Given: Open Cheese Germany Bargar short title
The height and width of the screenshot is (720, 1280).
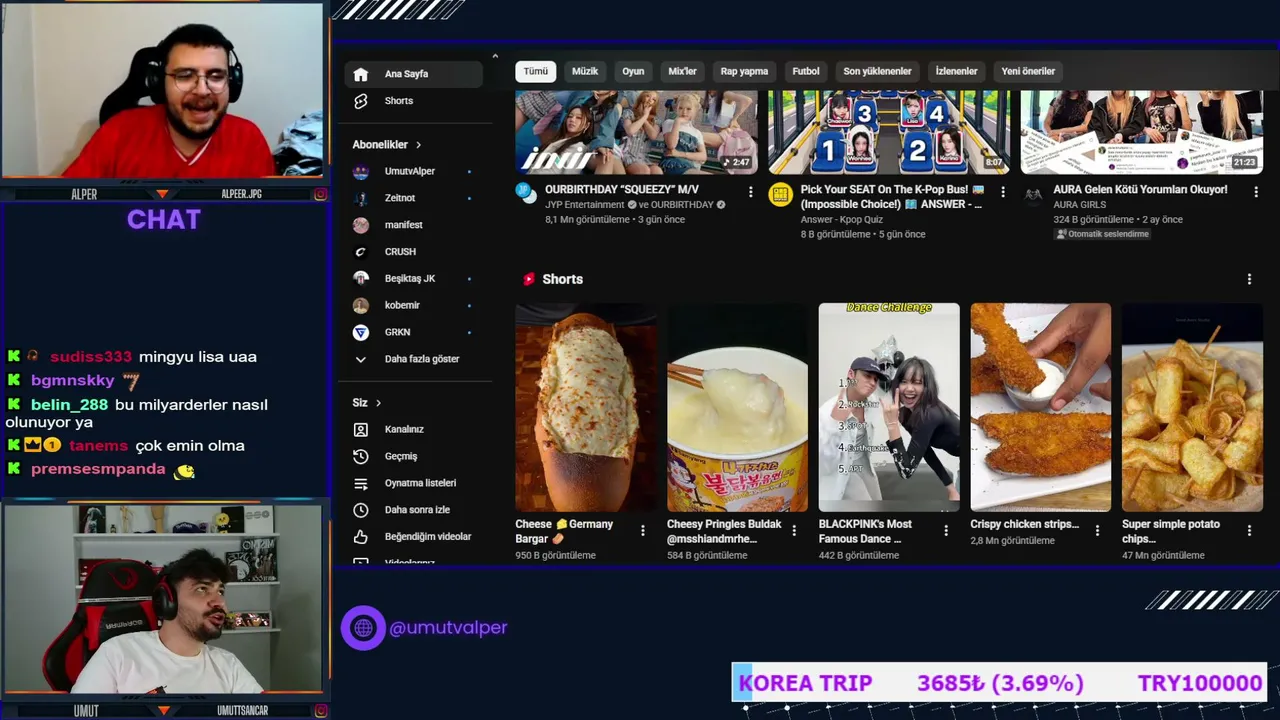Looking at the screenshot, I should pyautogui.click(x=564, y=531).
